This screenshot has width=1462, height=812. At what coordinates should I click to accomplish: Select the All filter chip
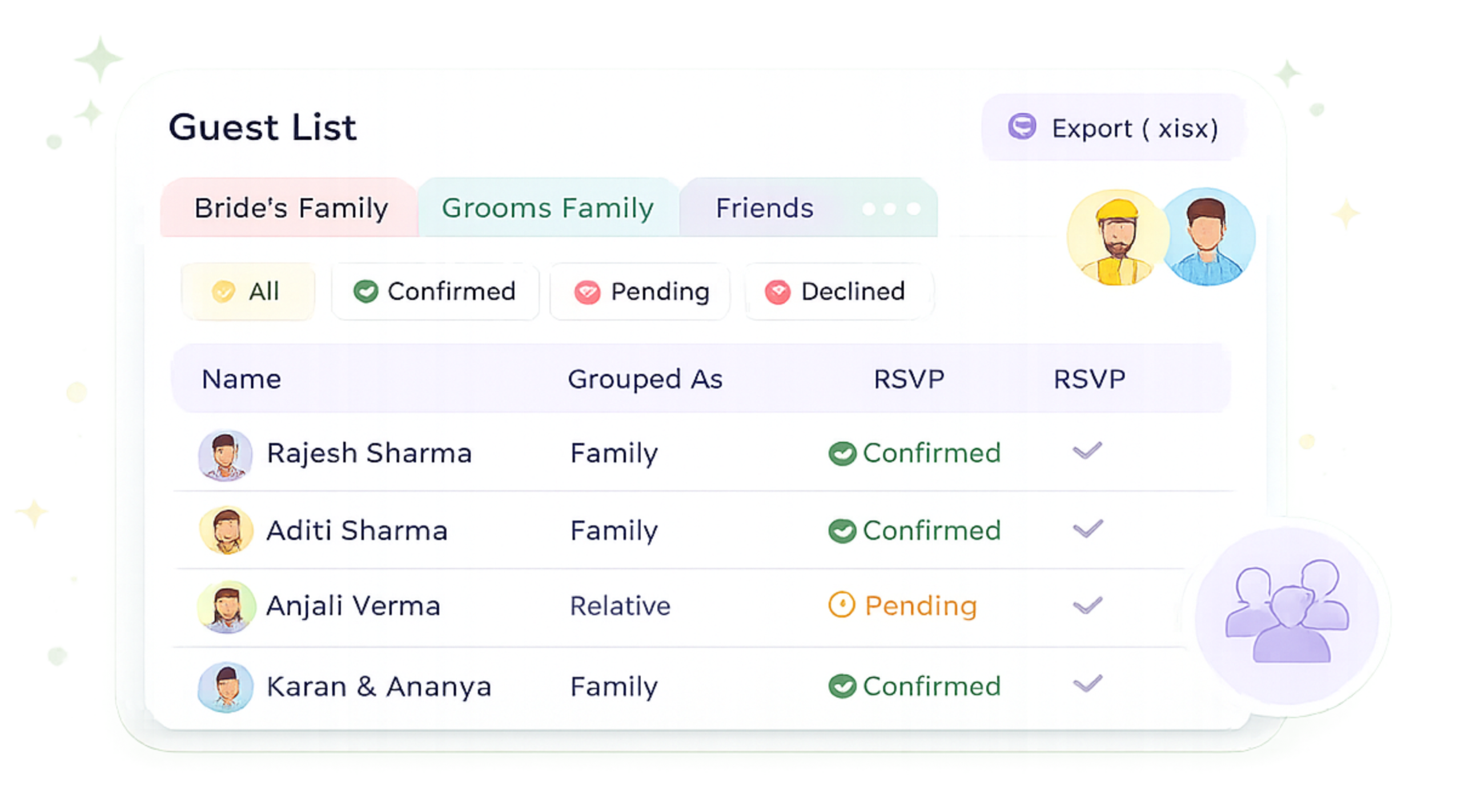248,291
